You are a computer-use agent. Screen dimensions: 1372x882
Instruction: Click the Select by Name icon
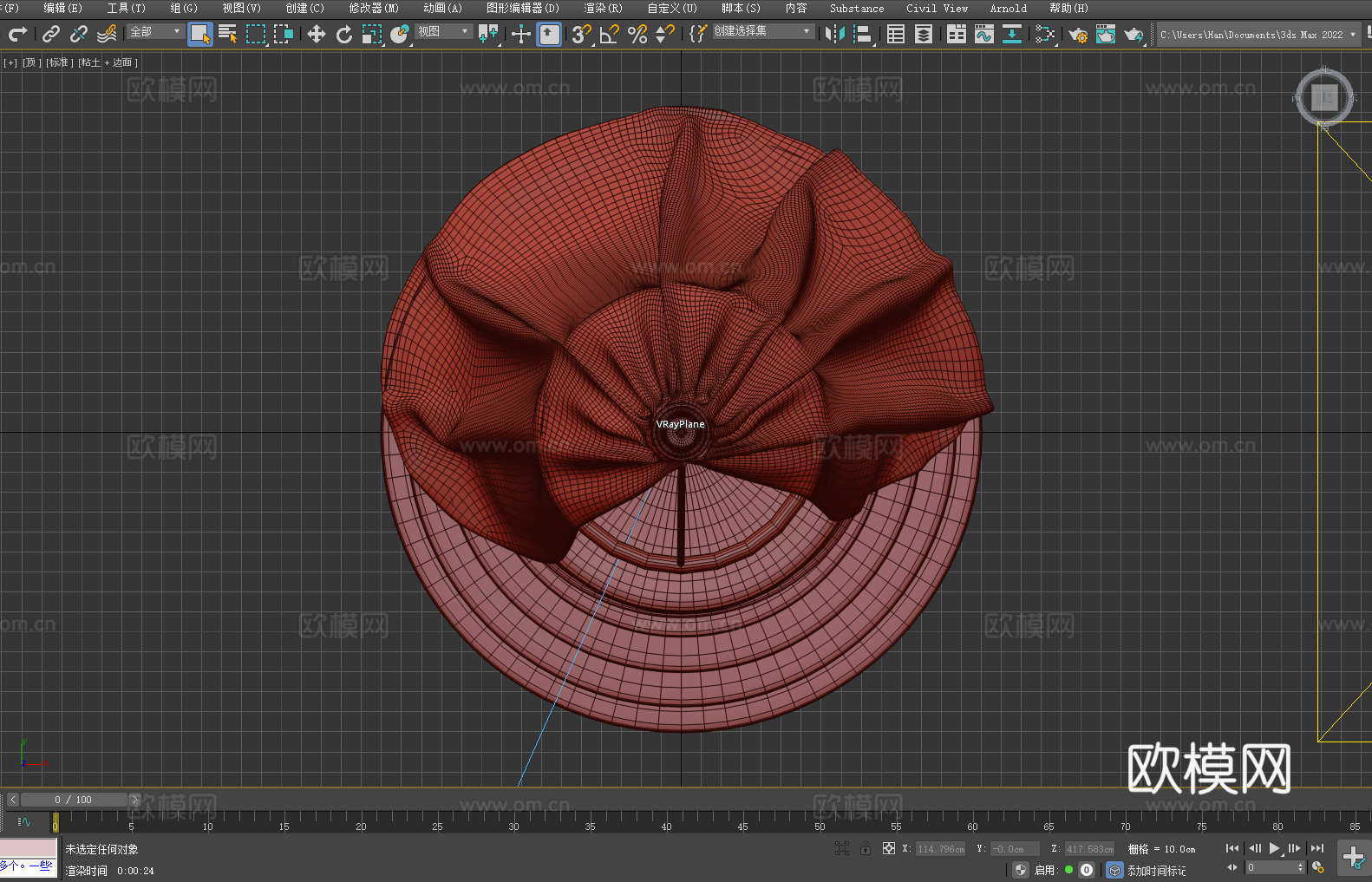(x=228, y=34)
